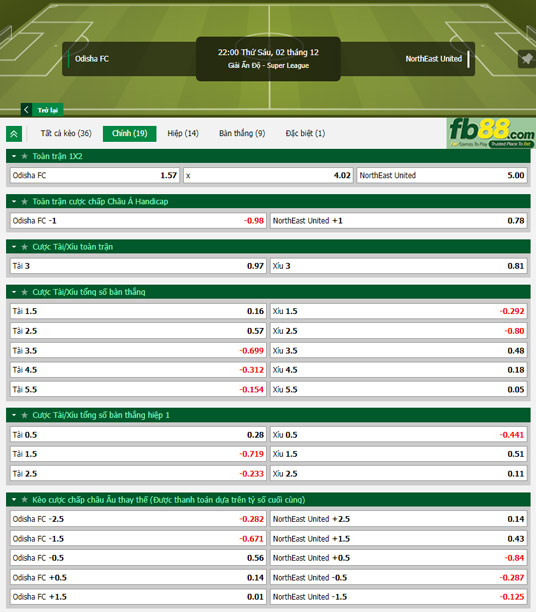
Task: Select Tài 1.5 at 0.16
Action: click(138, 311)
